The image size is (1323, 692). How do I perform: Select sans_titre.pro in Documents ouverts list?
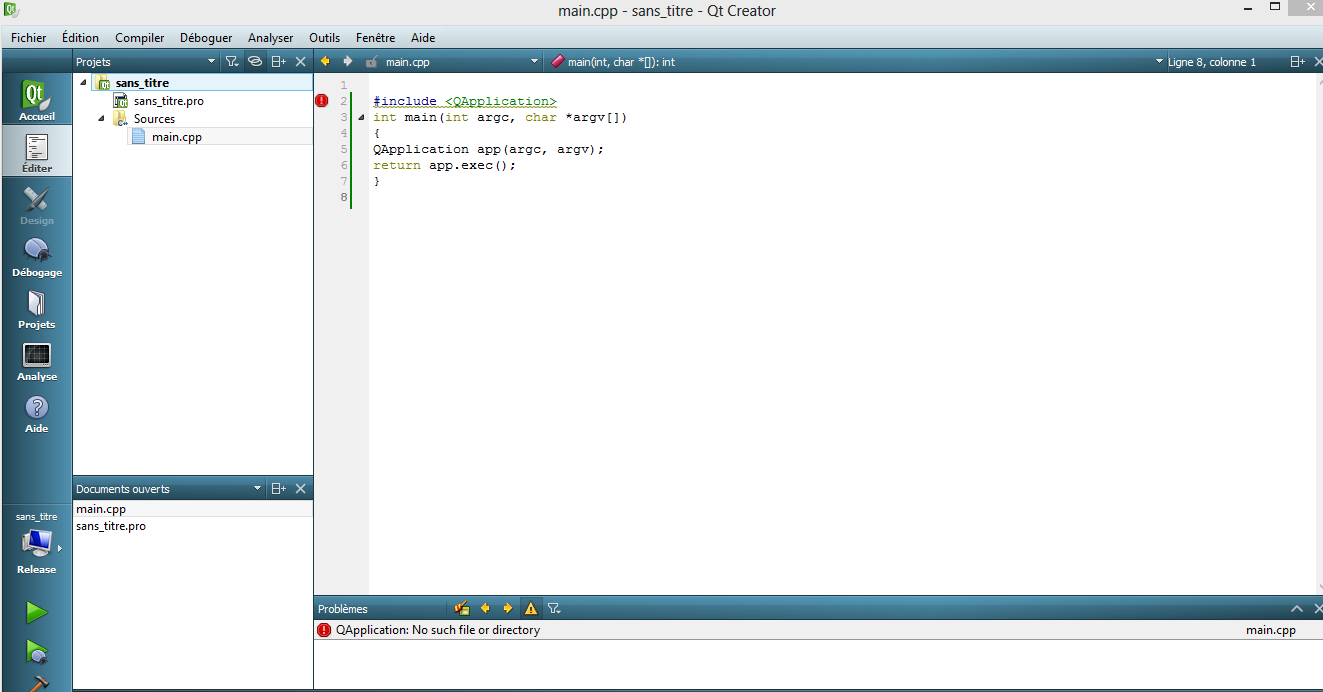coord(193,526)
